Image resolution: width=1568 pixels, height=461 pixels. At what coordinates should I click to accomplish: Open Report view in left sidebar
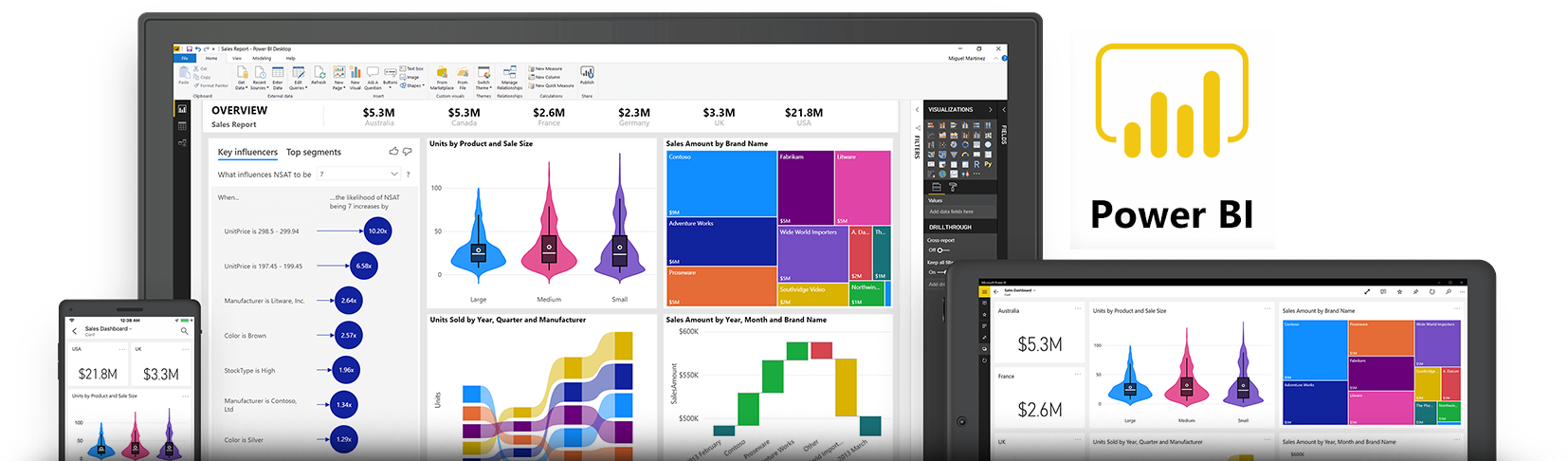point(182,109)
